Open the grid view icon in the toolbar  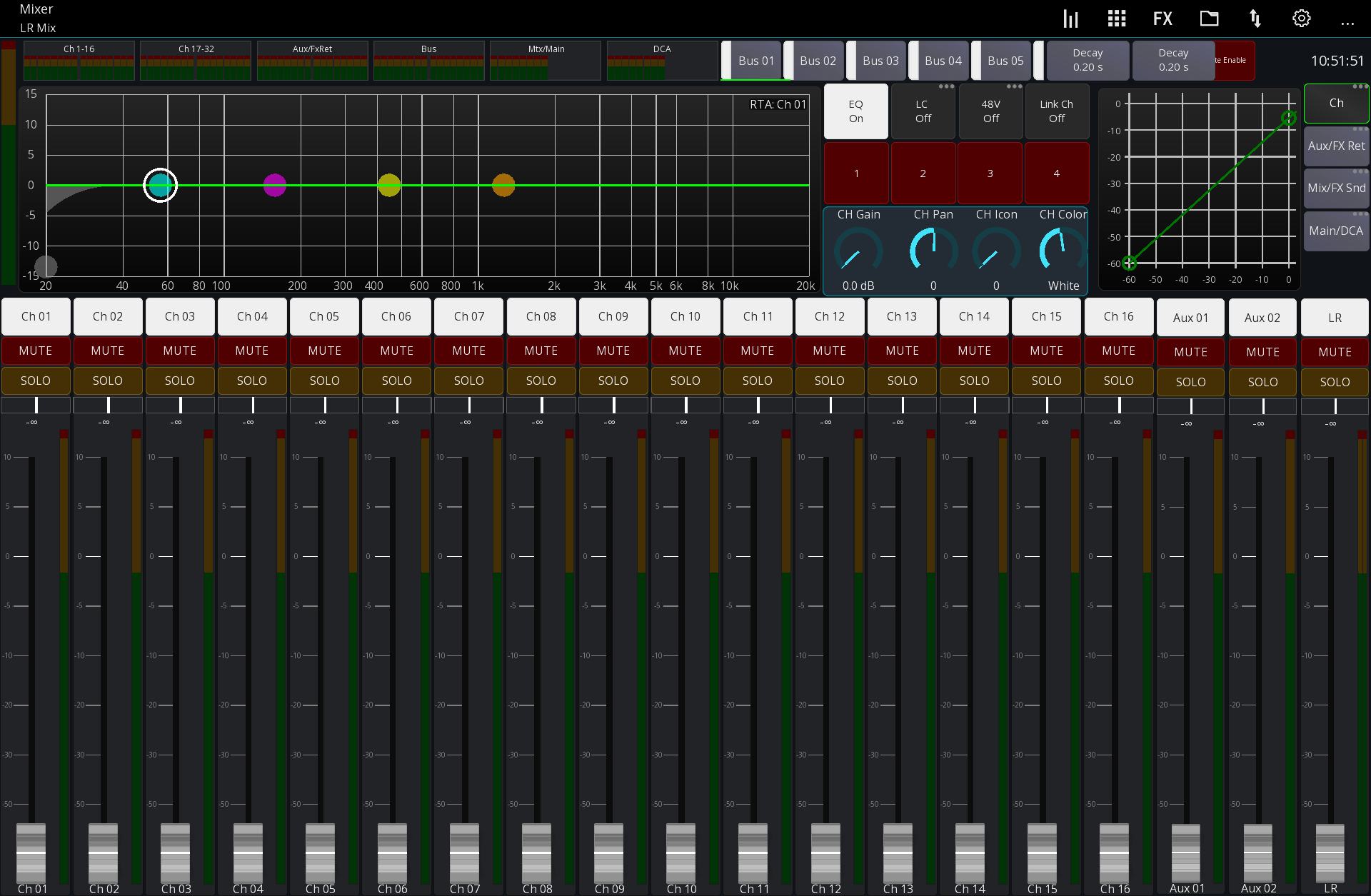(1116, 18)
